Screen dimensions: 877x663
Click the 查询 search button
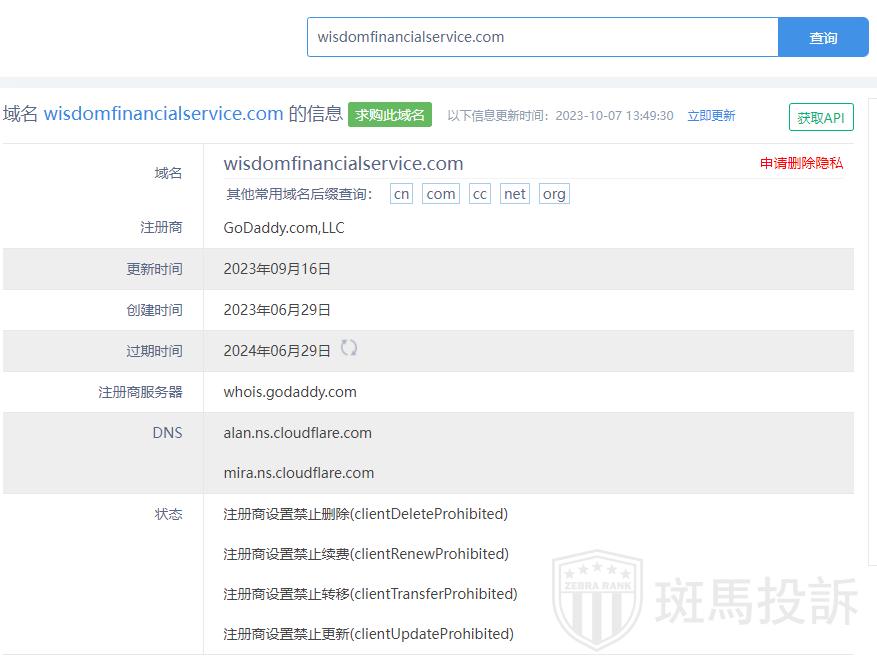click(823, 38)
